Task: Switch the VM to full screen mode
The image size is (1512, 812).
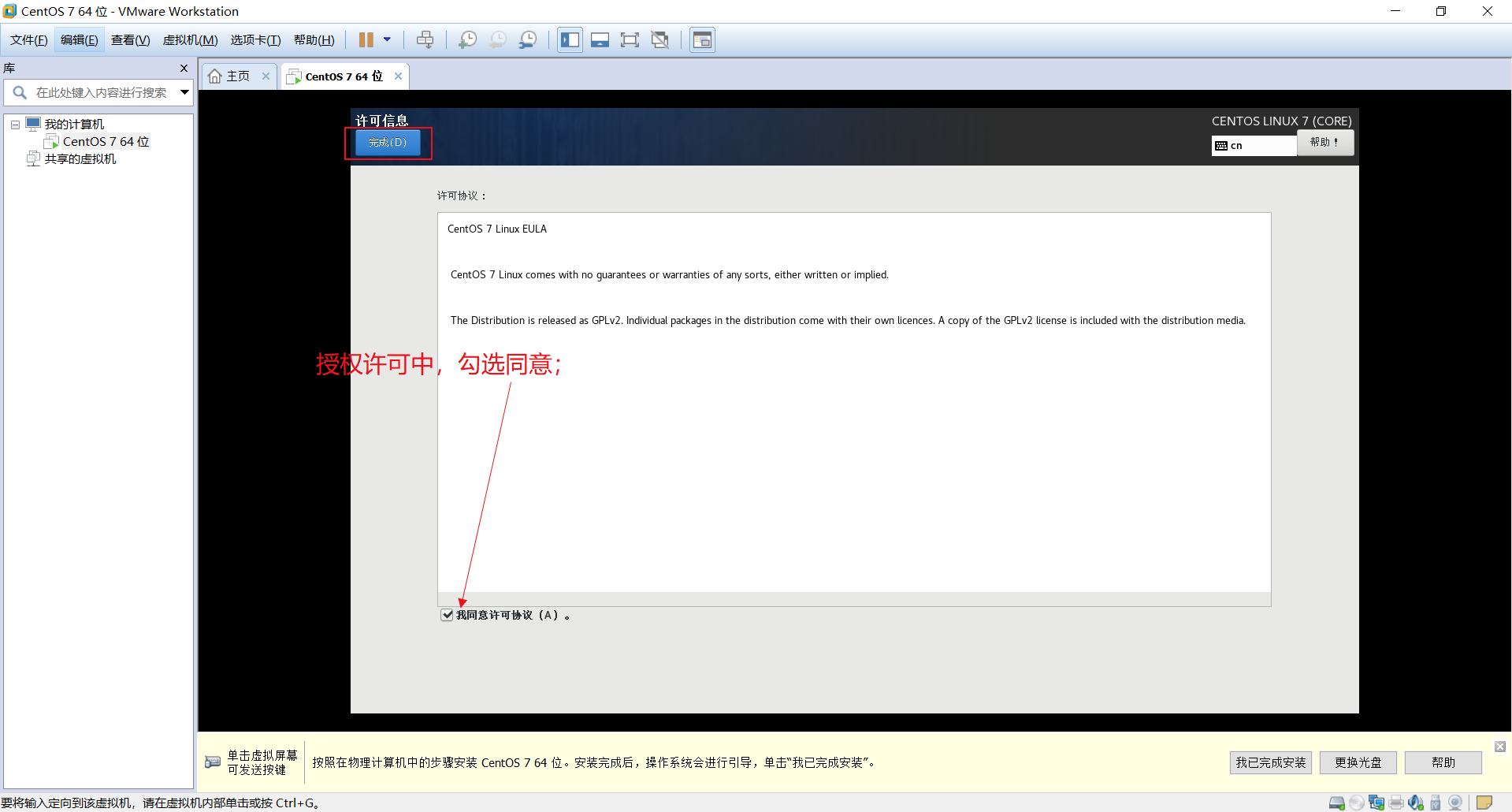Action: [630, 39]
